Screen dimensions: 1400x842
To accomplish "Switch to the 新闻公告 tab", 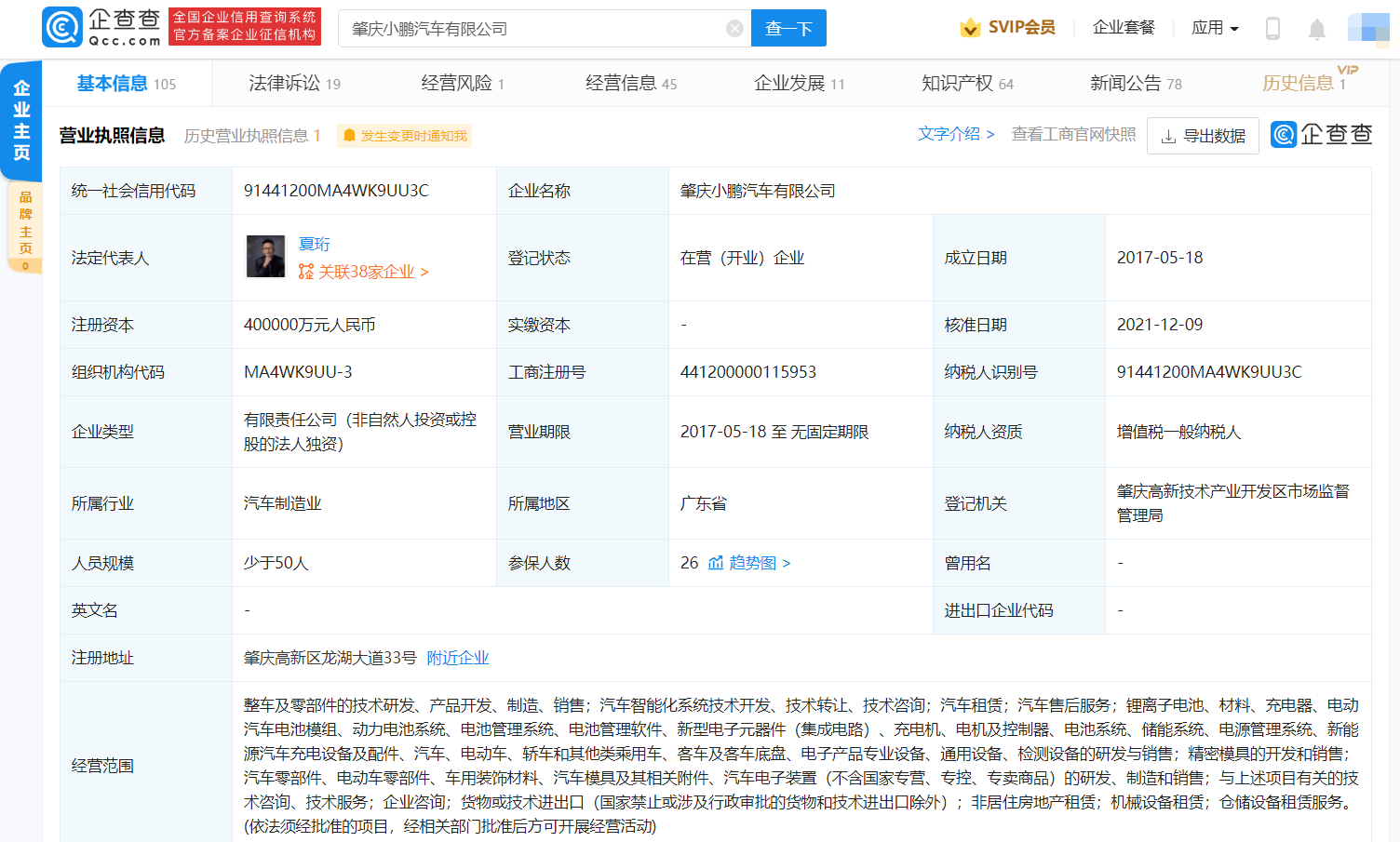I will [x=1136, y=84].
